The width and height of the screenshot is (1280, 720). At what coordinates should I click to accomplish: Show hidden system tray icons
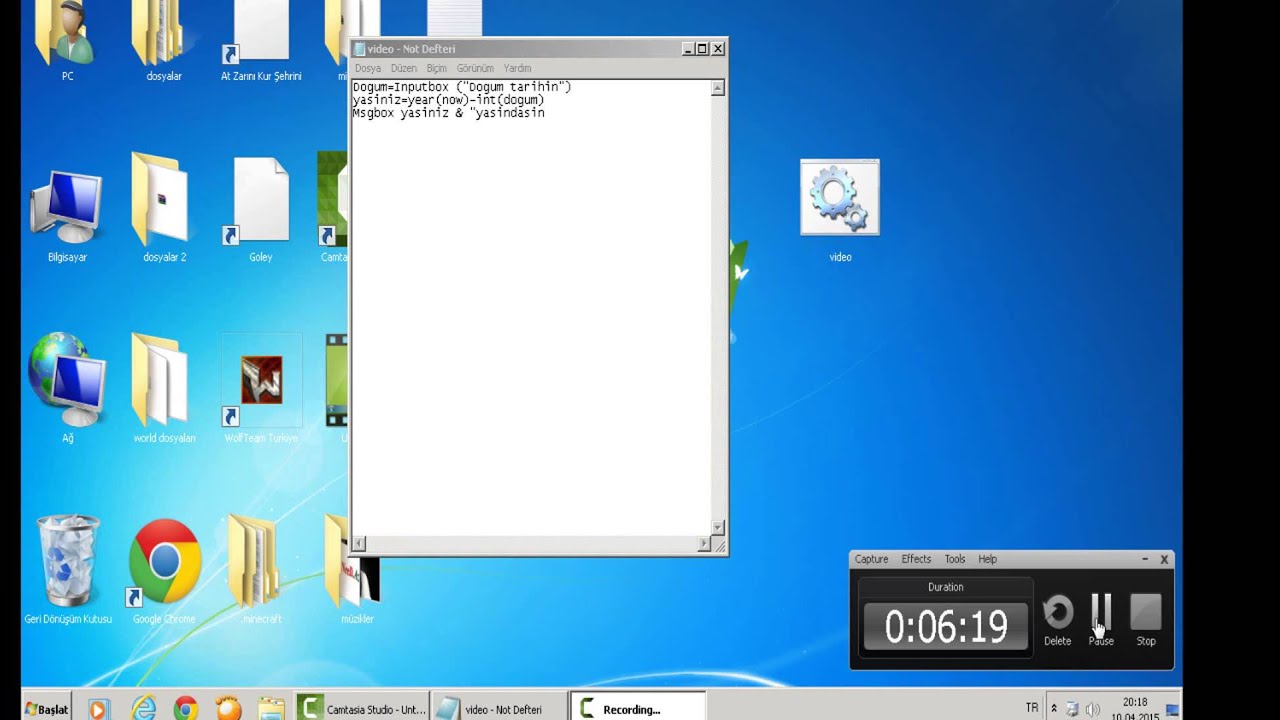click(x=1053, y=709)
